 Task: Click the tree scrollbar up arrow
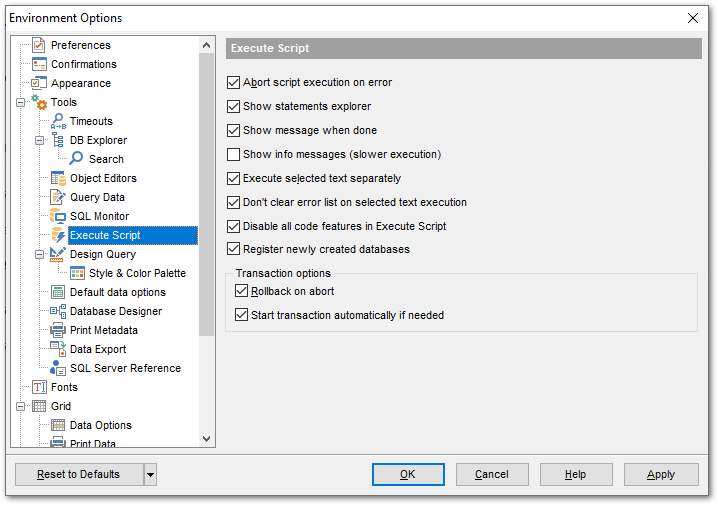[x=207, y=45]
